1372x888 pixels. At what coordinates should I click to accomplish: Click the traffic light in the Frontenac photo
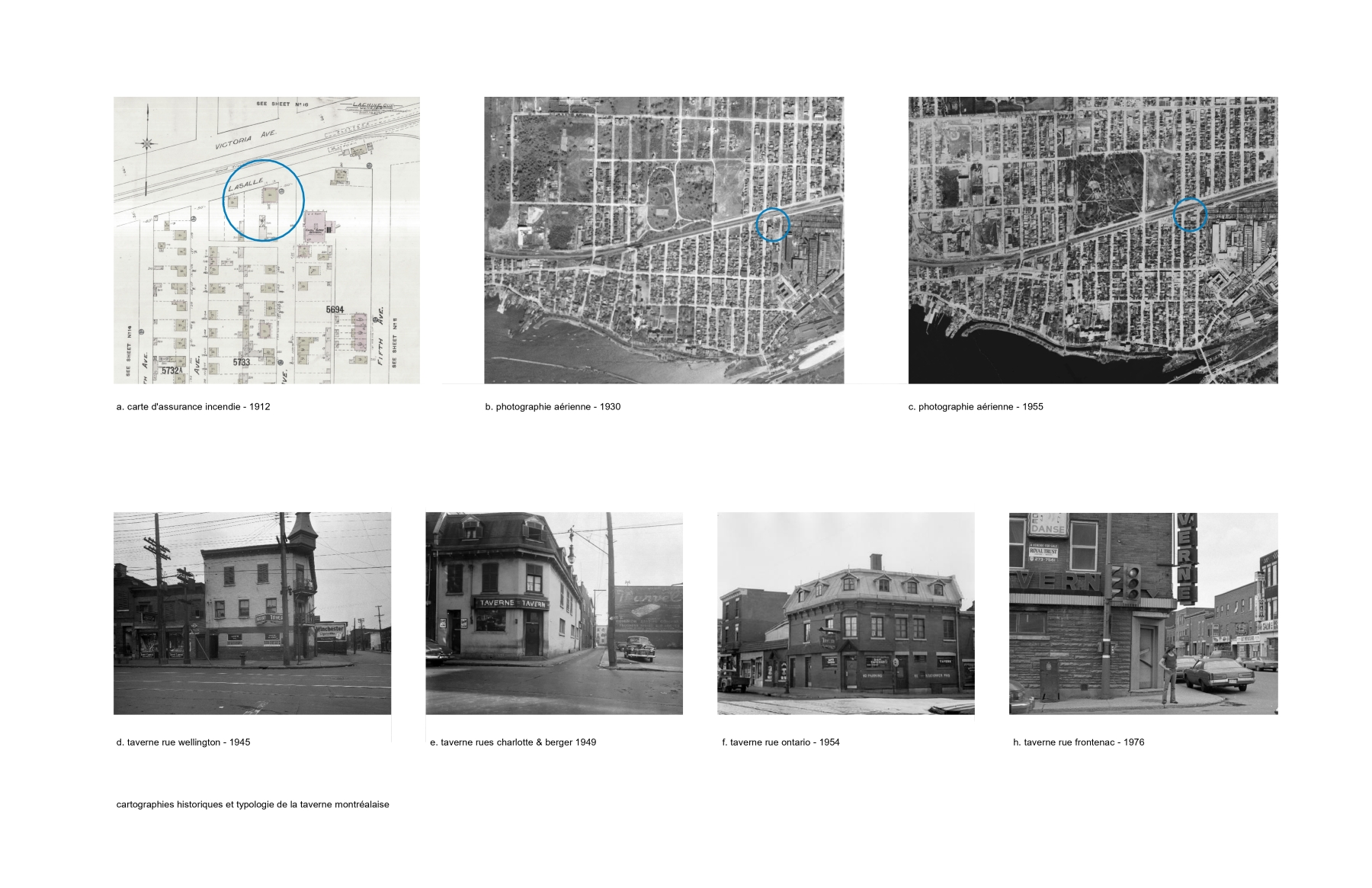[1131, 582]
